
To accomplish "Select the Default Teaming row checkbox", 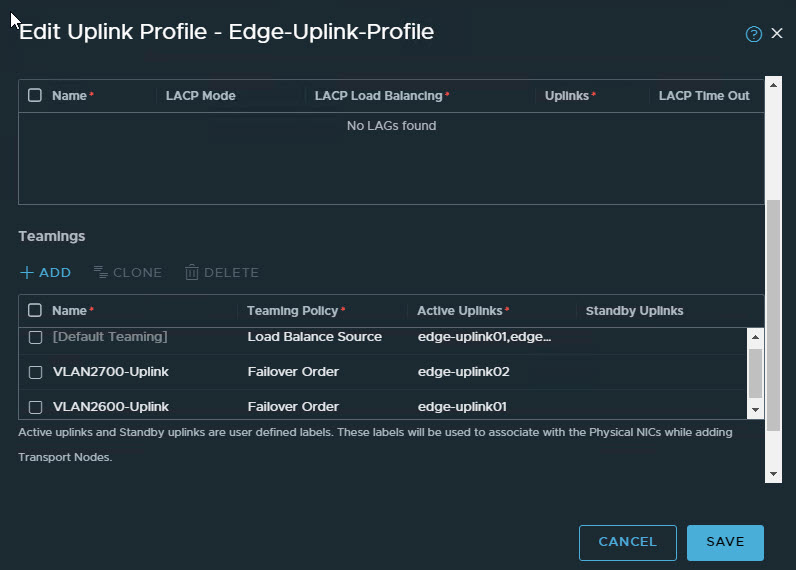I will click(35, 337).
